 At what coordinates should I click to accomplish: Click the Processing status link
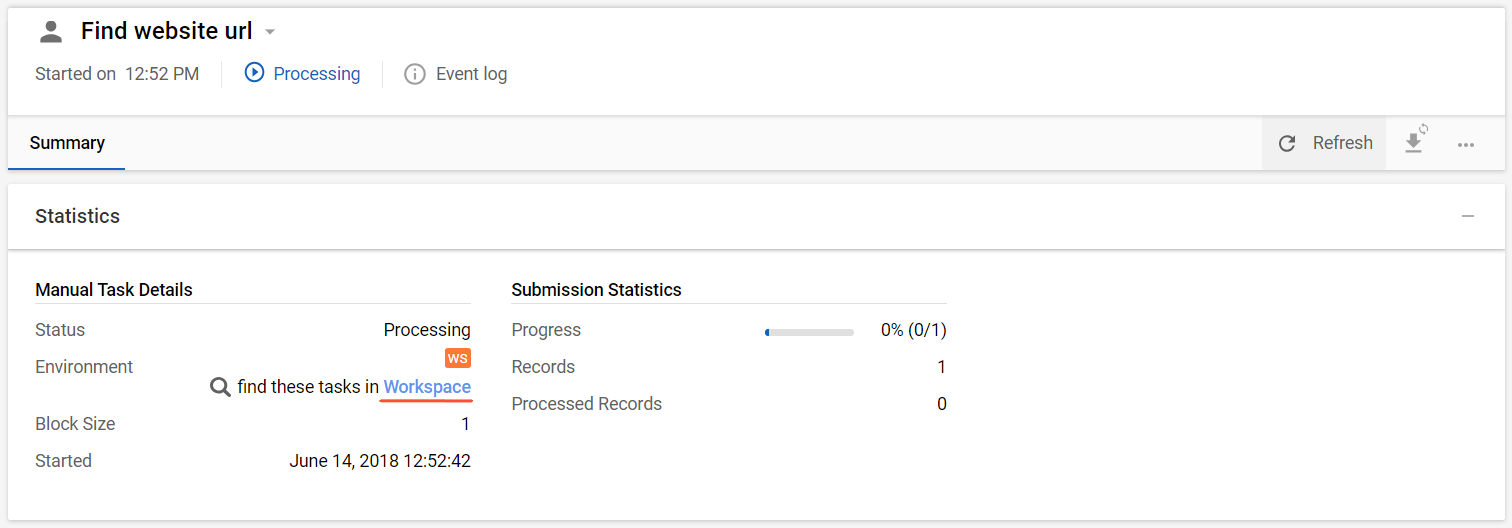316,74
